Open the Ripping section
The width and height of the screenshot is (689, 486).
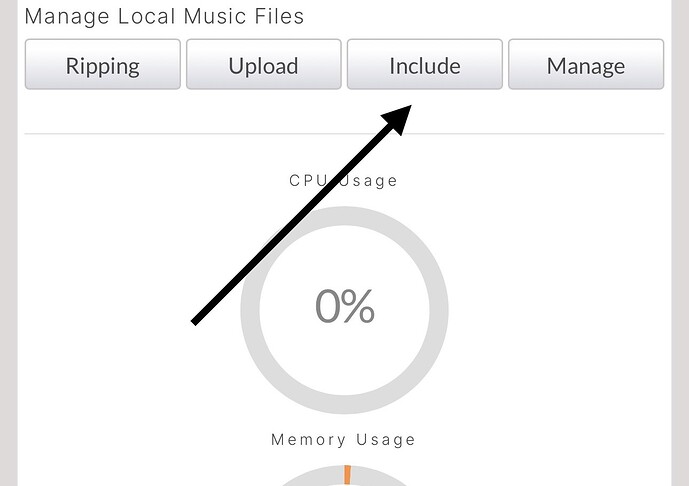[102, 64]
